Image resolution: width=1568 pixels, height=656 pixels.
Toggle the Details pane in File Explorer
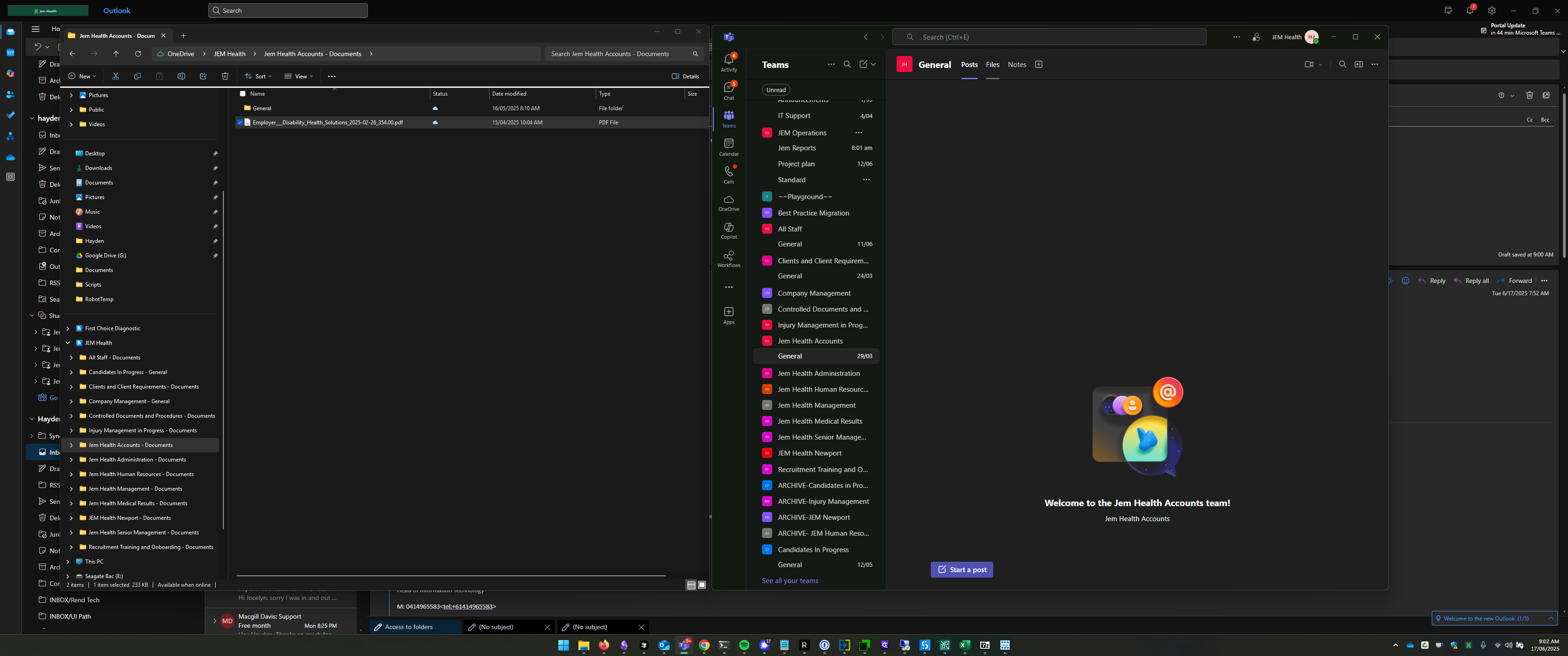[686, 76]
